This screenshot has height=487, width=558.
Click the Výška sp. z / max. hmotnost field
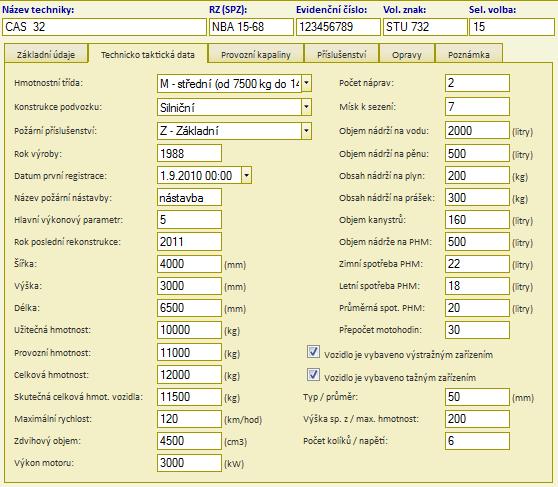(477, 419)
